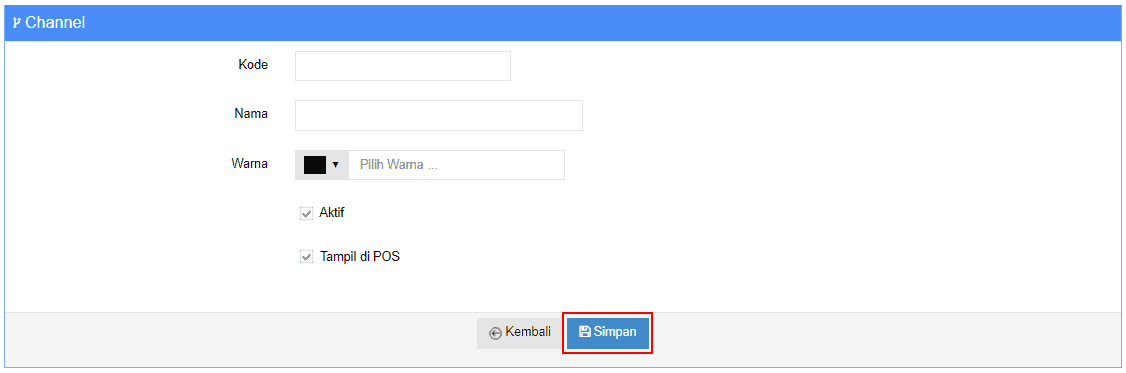This screenshot has height=373, width=1126.
Task: Click the Kode field label
Action: coord(253,65)
